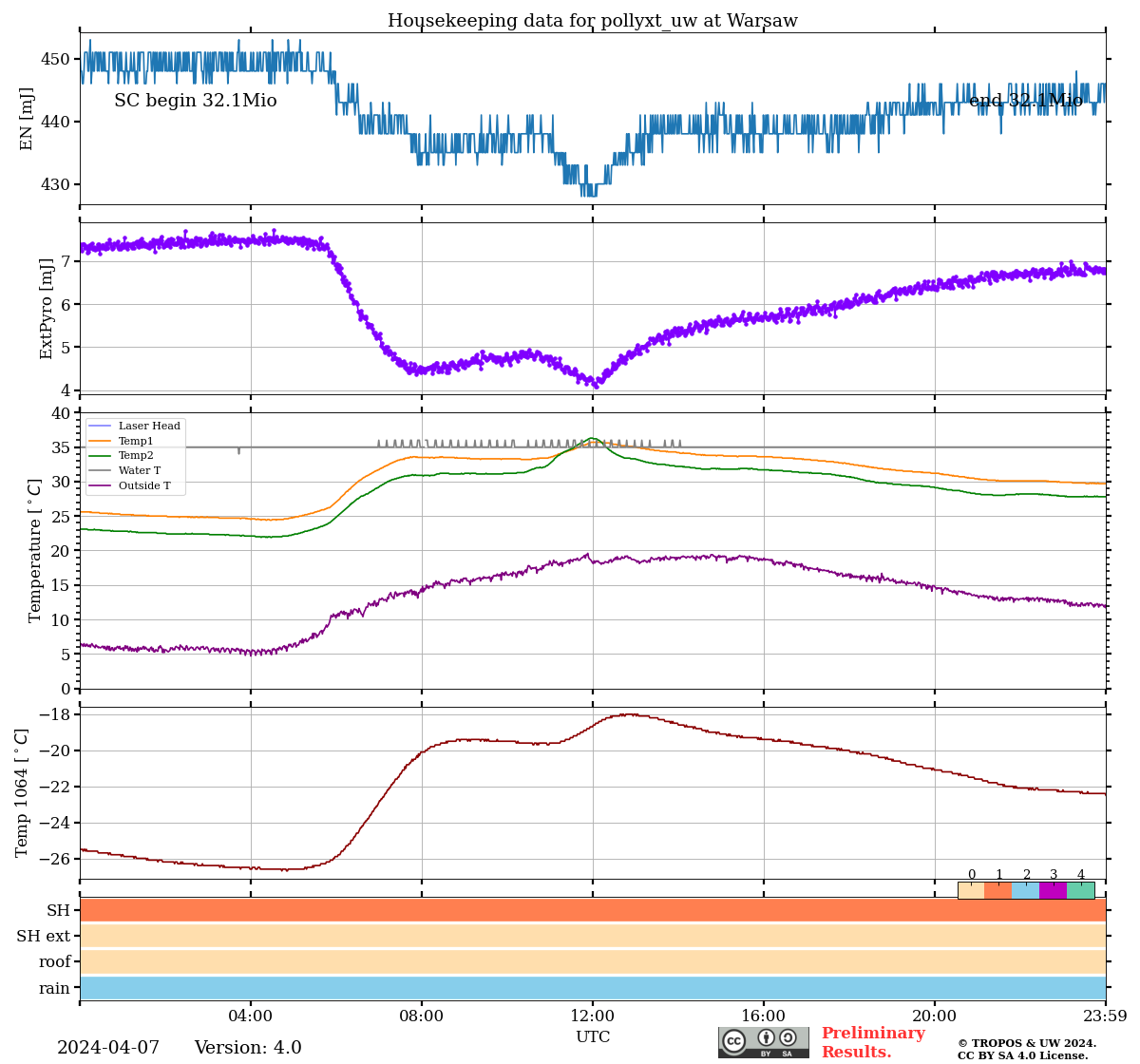Click the 12:00 tick label on UTC axis
The width and height of the screenshot is (1140, 1064).
pyautogui.click(x=593, y=1016)
